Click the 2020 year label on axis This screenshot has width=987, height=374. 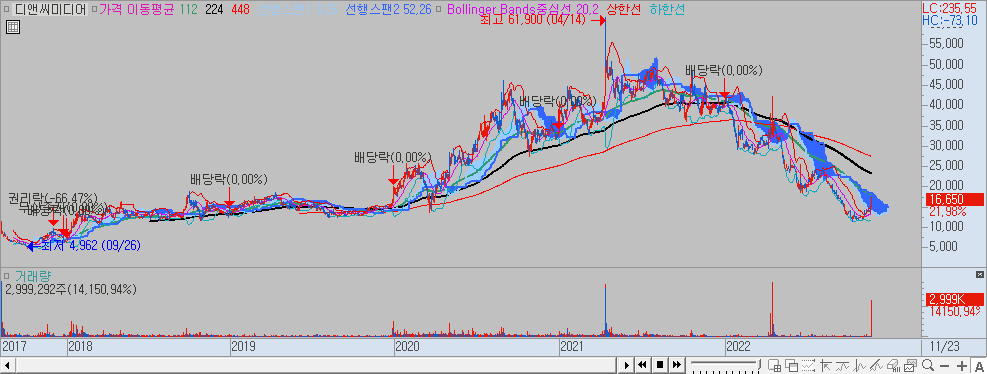point(407,346)
